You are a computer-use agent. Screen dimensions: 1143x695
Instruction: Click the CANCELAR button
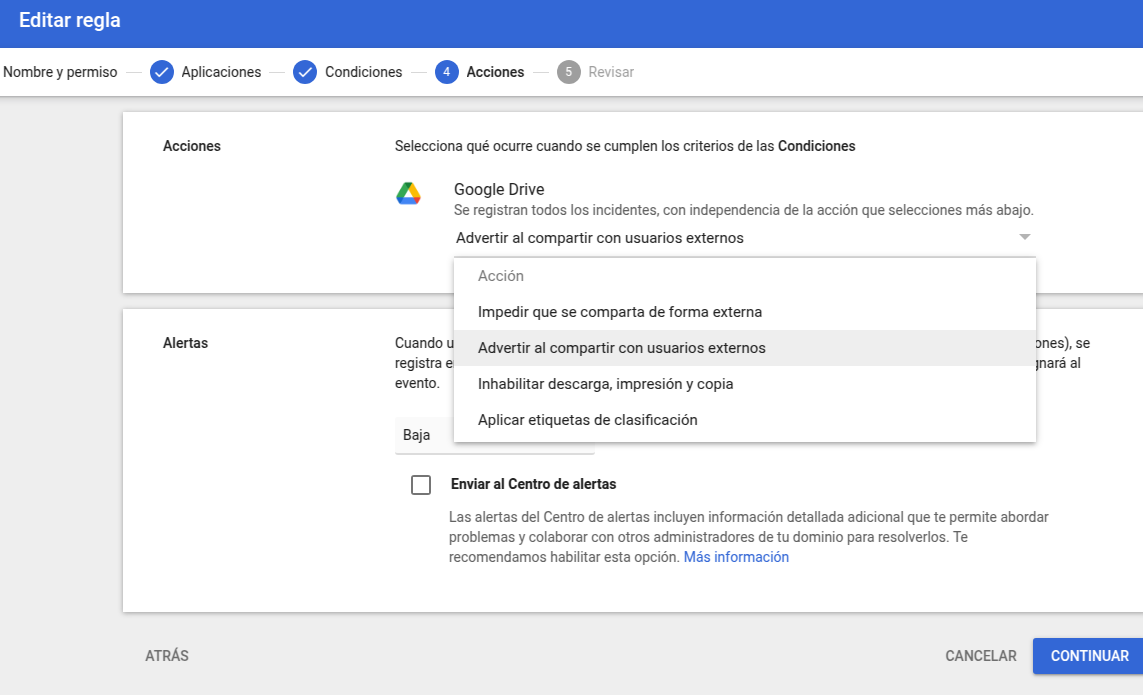click(x=980, y=656)
